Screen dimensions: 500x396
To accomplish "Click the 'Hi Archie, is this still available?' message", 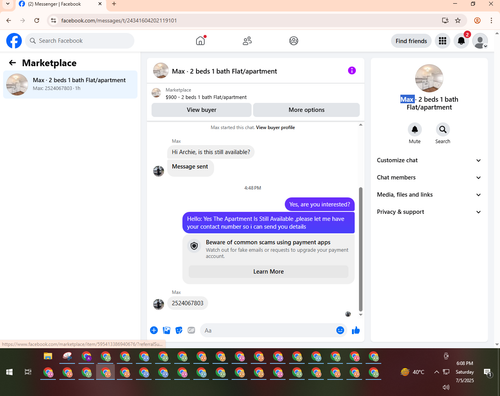I will 211,152.
